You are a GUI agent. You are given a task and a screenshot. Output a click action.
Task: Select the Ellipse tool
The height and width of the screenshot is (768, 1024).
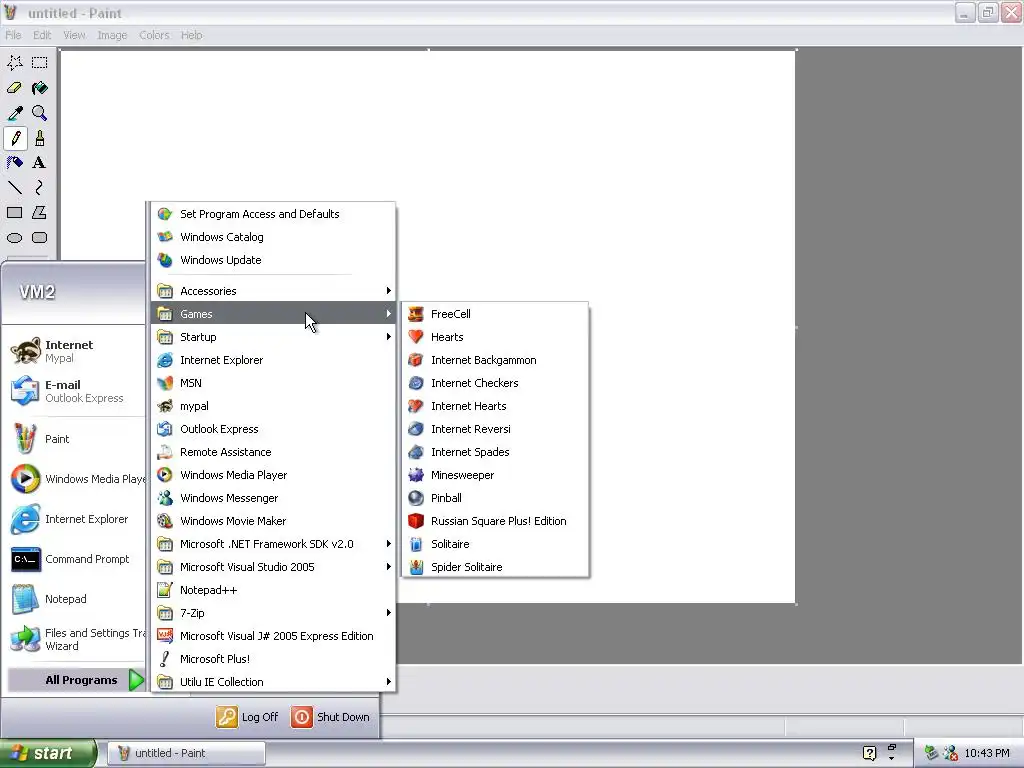(x=14, y=238)
